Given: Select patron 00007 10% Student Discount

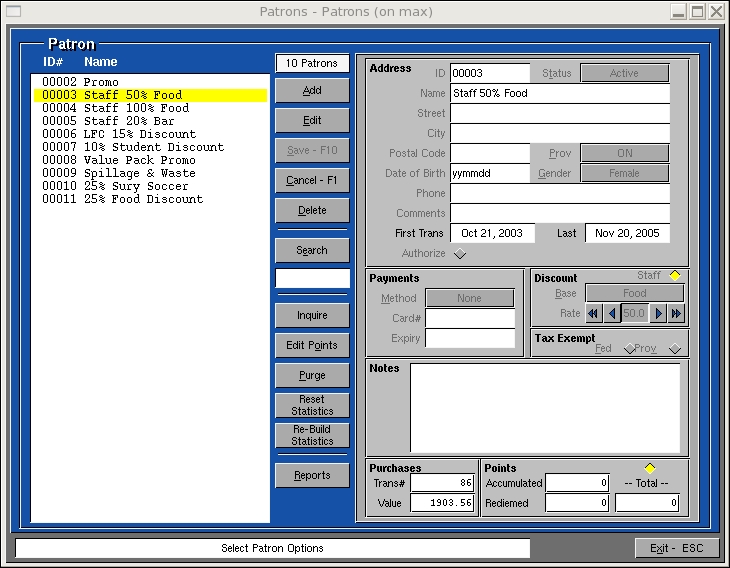Looking at the screenshot, I should 150,147.
